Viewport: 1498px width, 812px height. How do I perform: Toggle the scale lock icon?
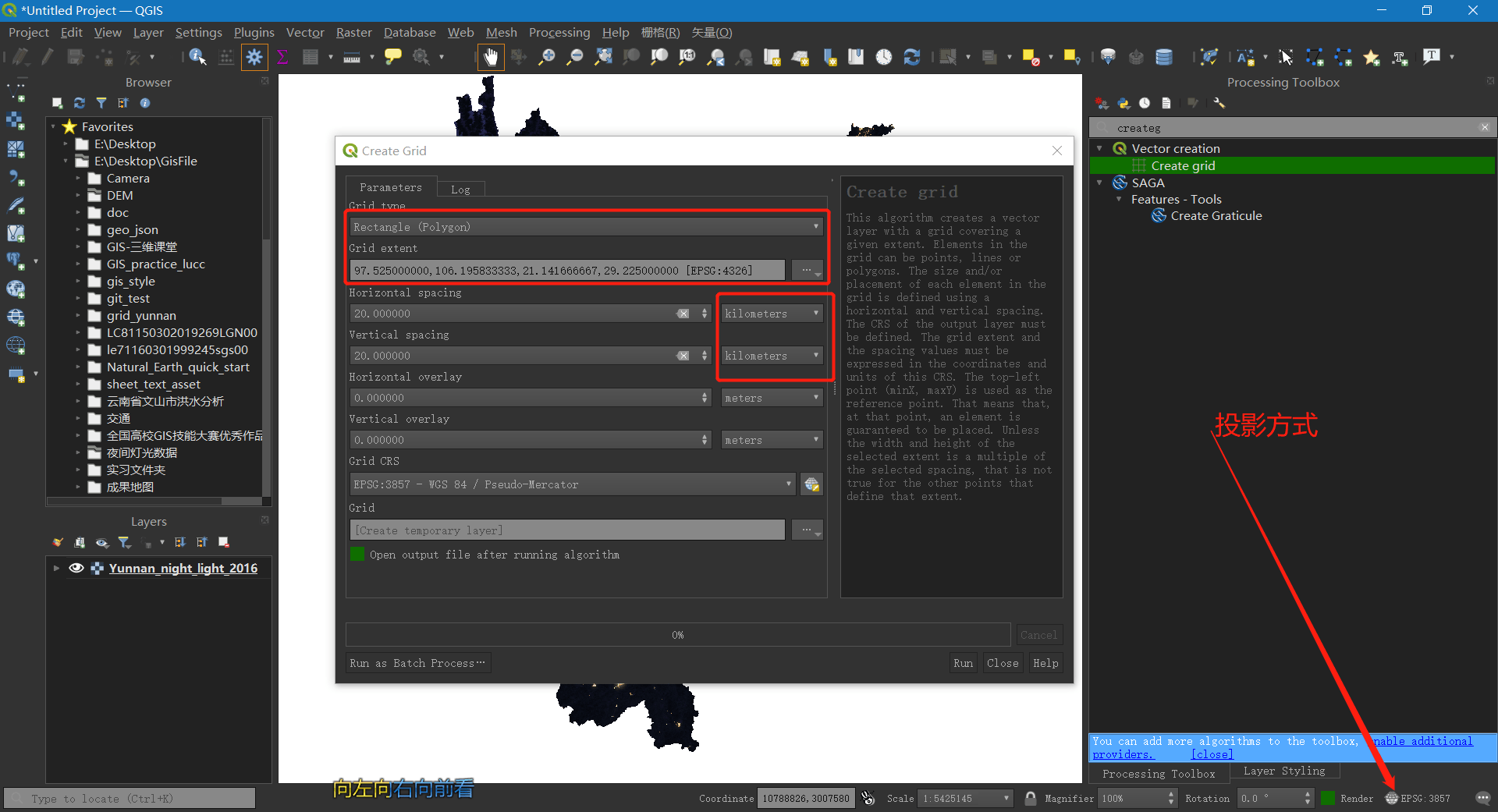[1030, 798]
